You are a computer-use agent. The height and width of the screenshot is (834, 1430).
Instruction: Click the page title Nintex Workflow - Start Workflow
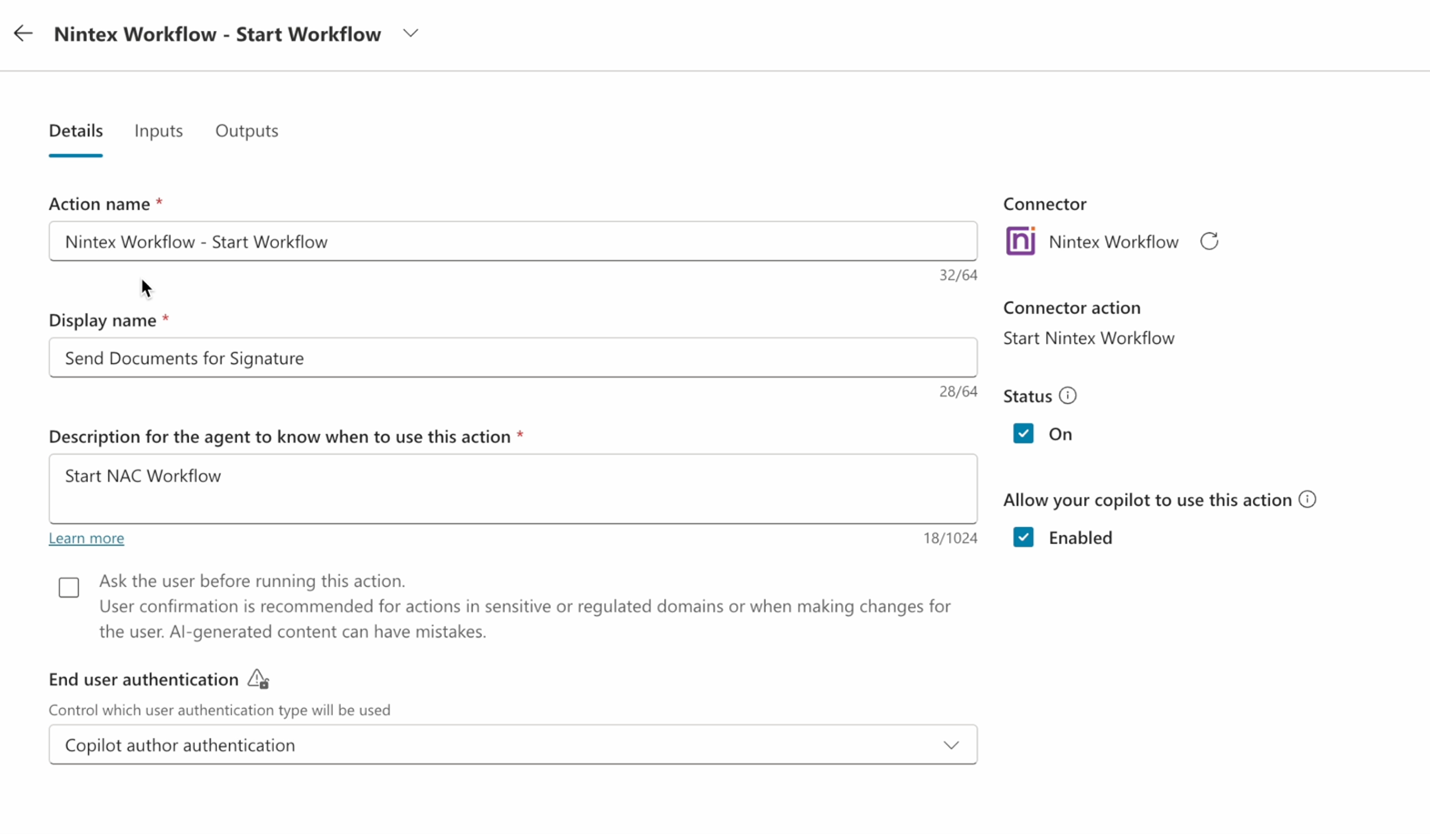pyautogui.click(x=218, y=34)
